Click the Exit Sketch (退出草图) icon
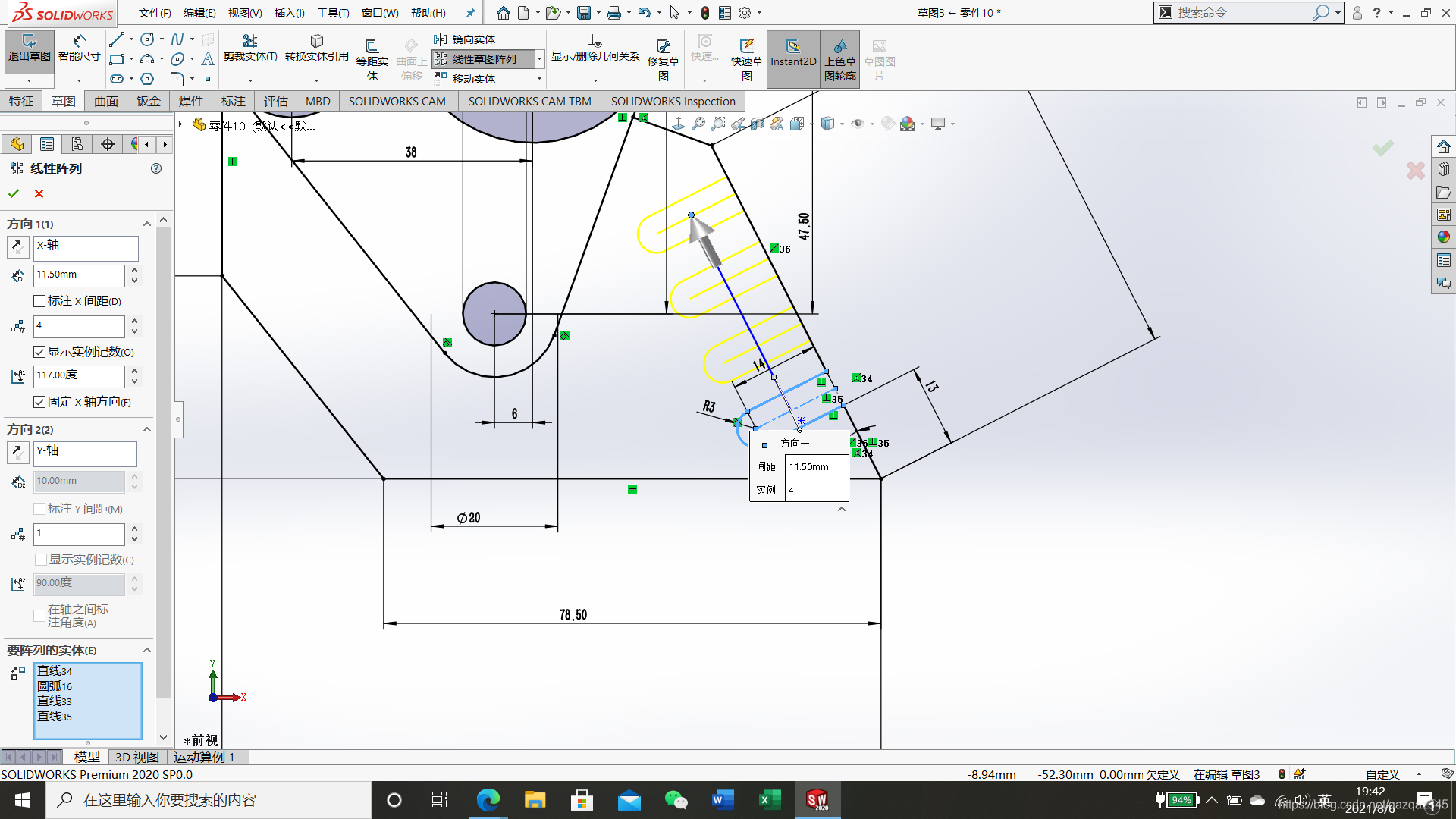 click(29, 48)
